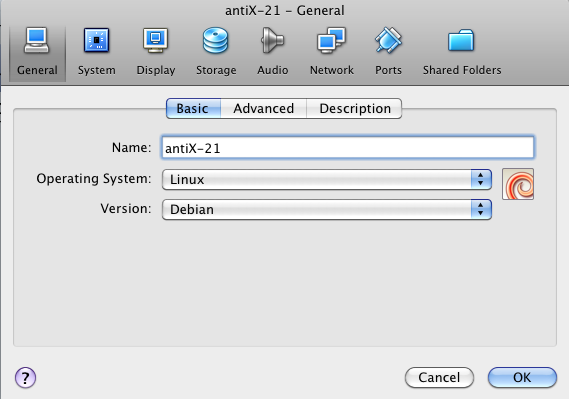Open the Operating System dropdown showing Linux
Image resolution: width=569 pixels, height=399 pixels.
[x=327, y=179]
